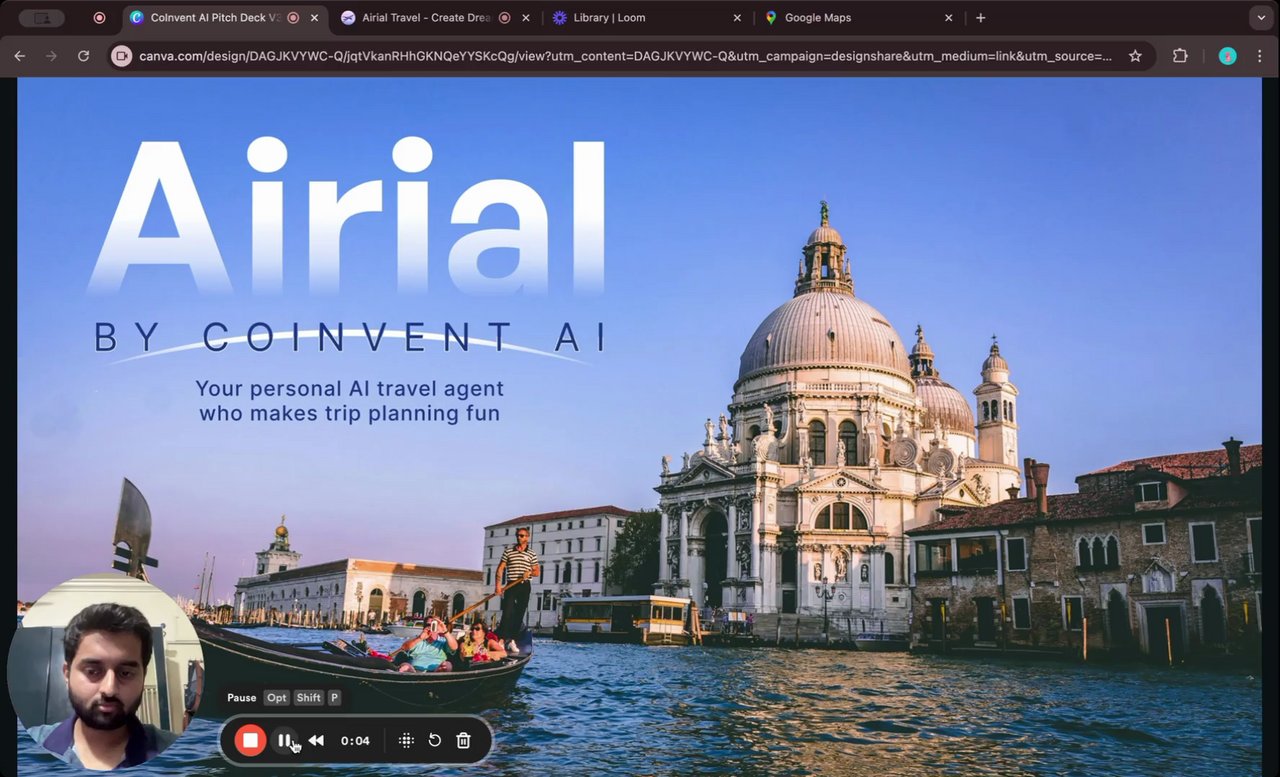This screenshot has width=1280, height=777.
Task: Open the Chrome profile avatar
Action: [1228, 56]
